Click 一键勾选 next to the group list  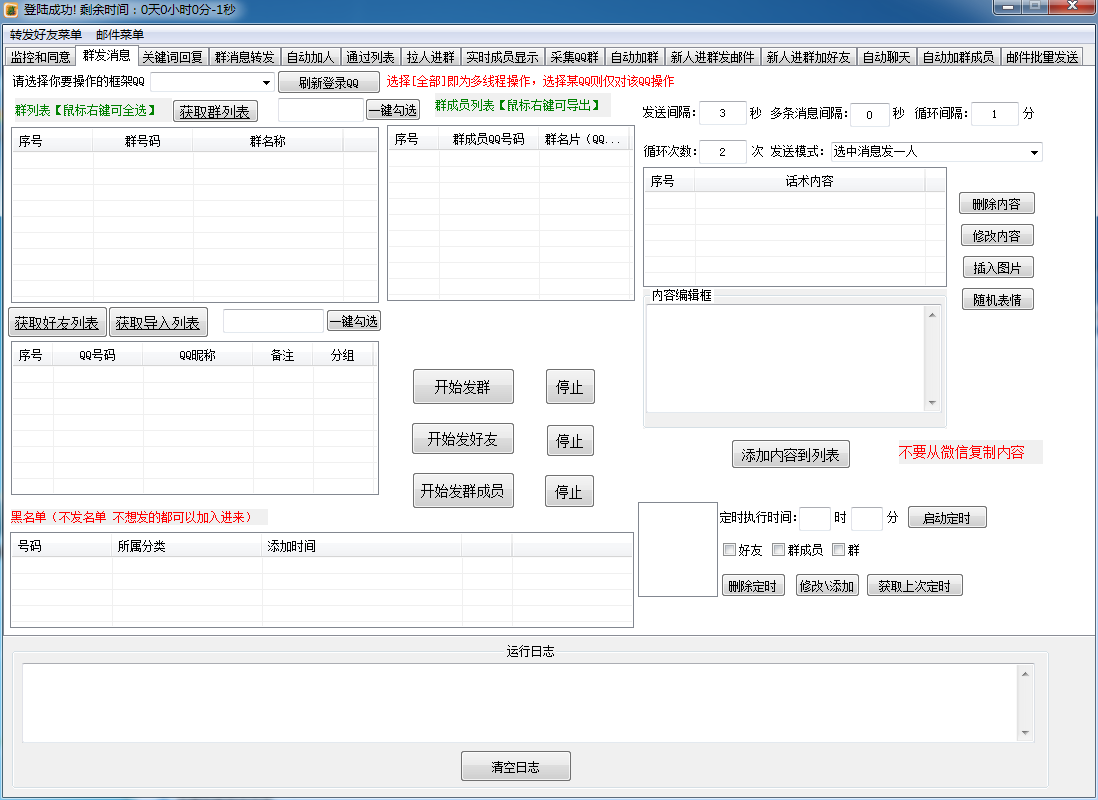click(393, 110)
